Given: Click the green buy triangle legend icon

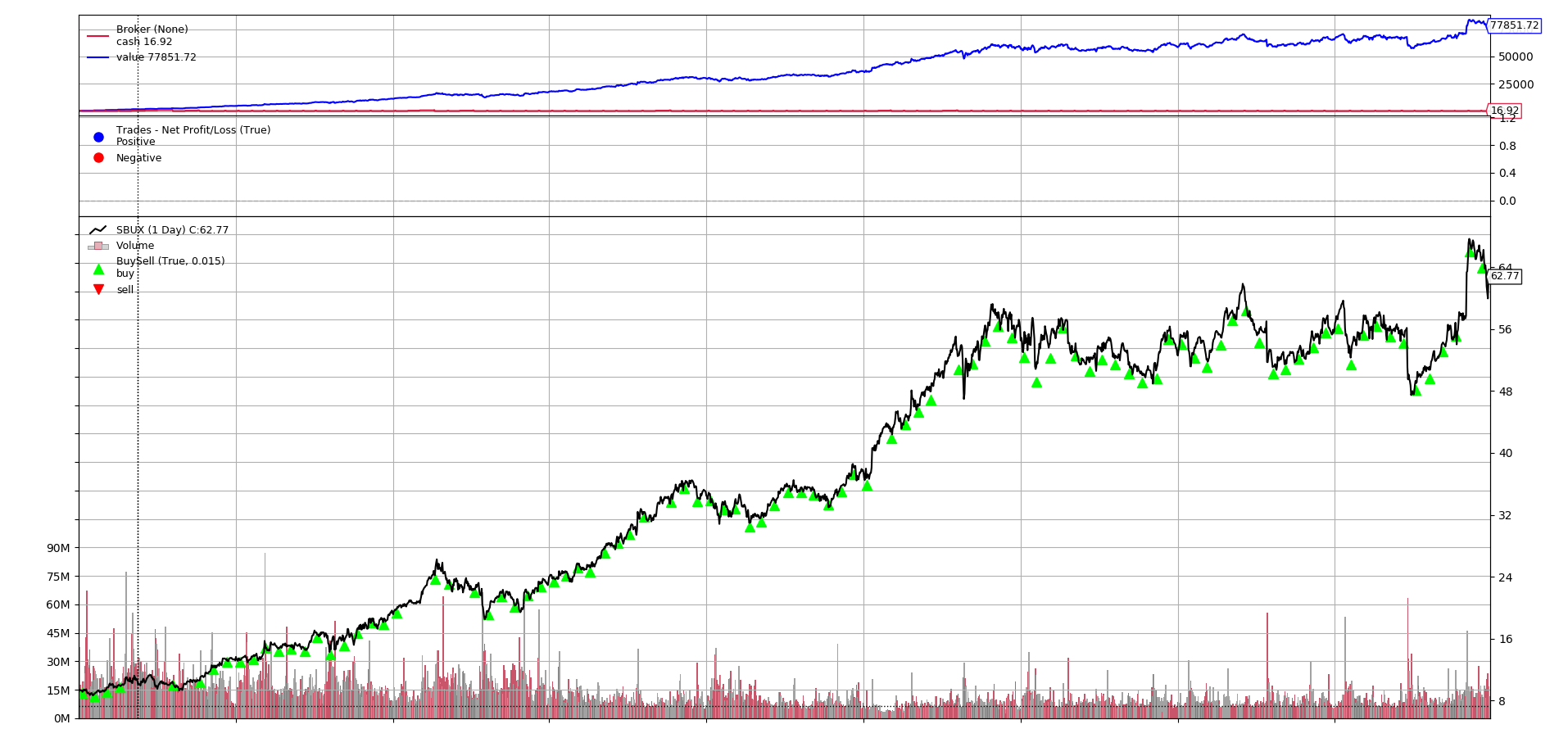Looking at the screenshot, I should pos(98,269).
